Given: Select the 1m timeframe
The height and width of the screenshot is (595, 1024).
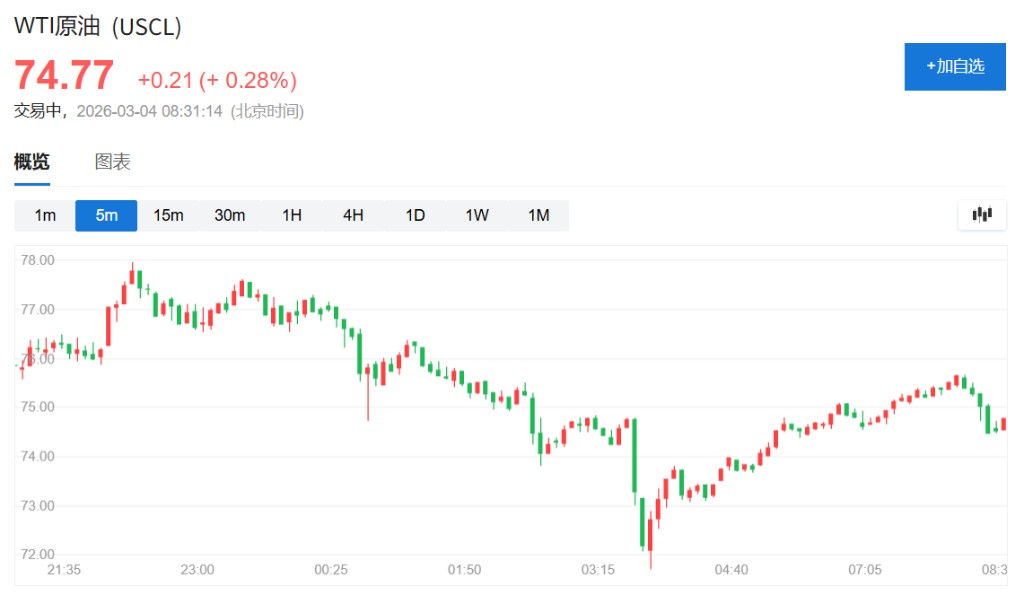Looking at the screenshot, I should coord(45,215).
